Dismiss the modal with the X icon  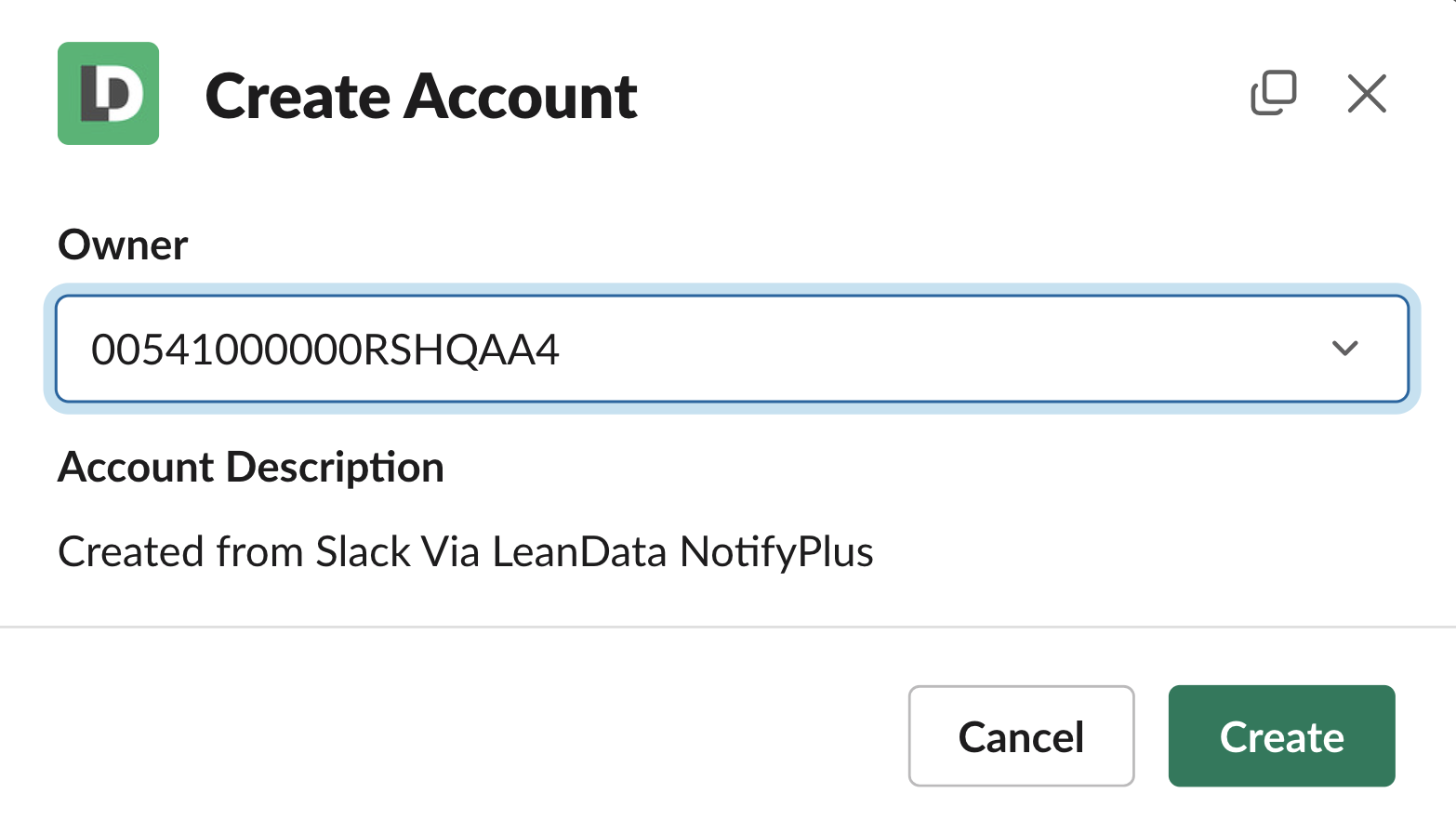pos(1367,94)
